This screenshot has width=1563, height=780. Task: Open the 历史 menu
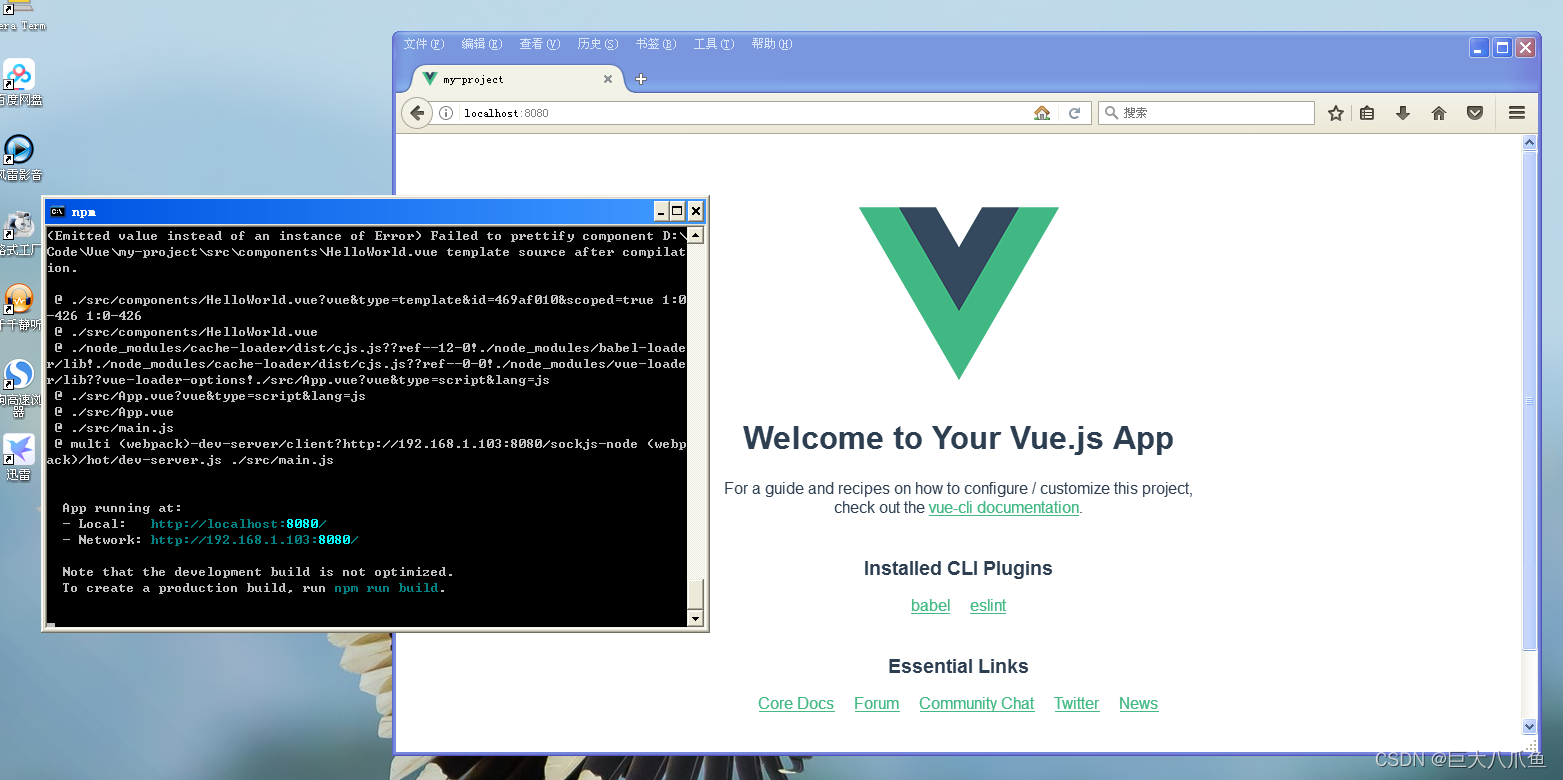[597, 44]
